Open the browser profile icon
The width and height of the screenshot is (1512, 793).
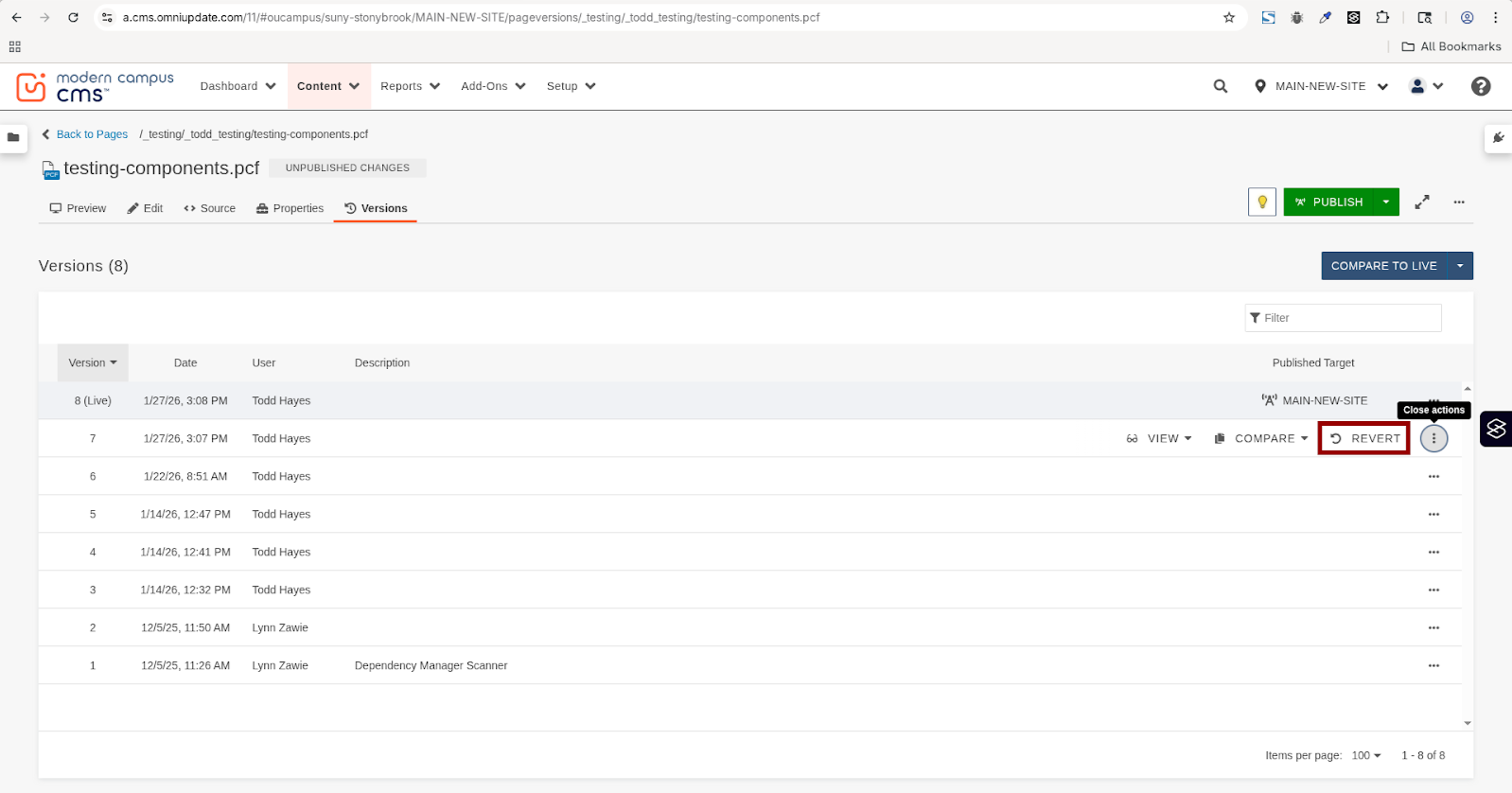[x=1467, y=17]
